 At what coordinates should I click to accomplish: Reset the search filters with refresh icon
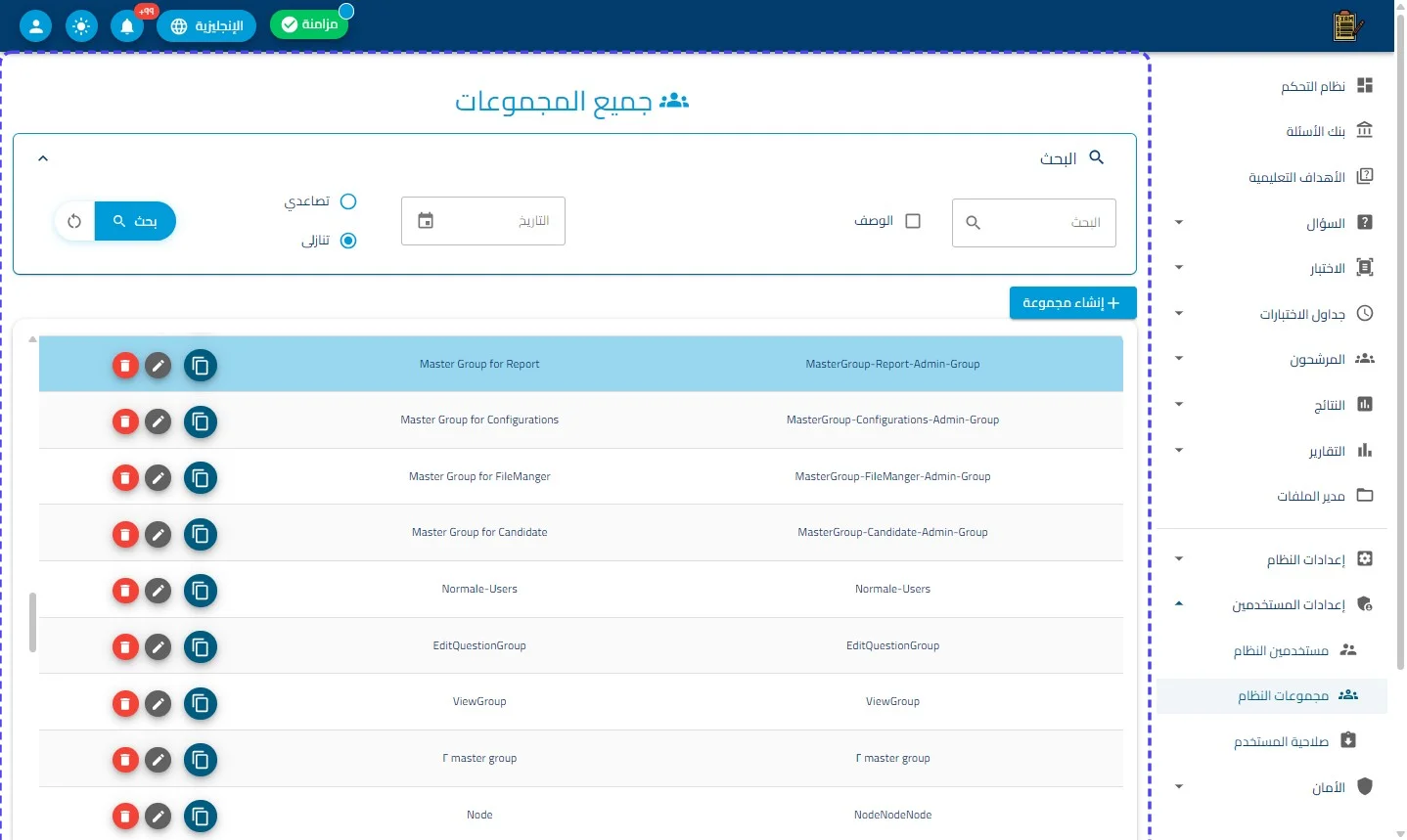tap(74, 221)
